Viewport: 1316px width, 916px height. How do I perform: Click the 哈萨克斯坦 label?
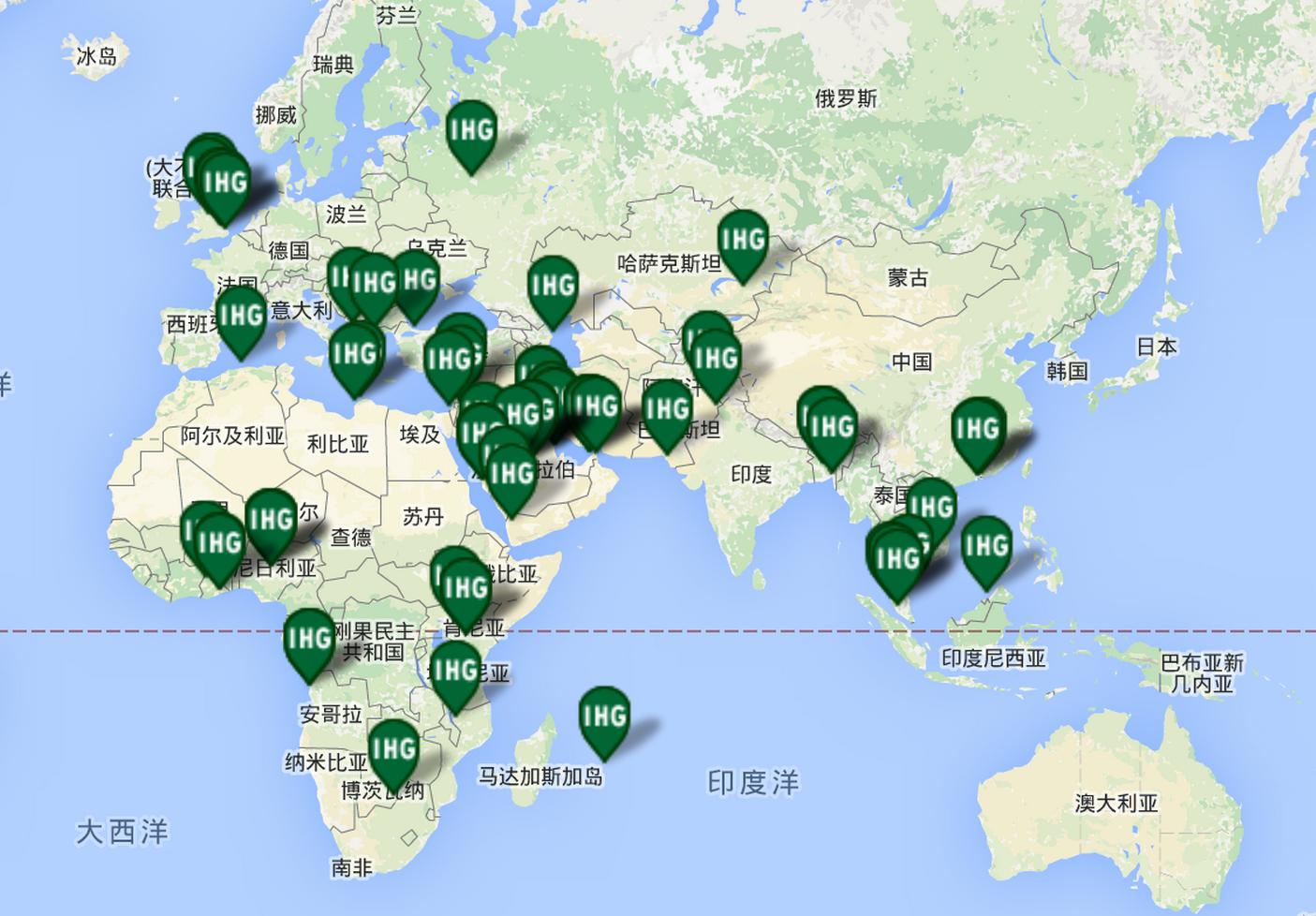point(670,264)
